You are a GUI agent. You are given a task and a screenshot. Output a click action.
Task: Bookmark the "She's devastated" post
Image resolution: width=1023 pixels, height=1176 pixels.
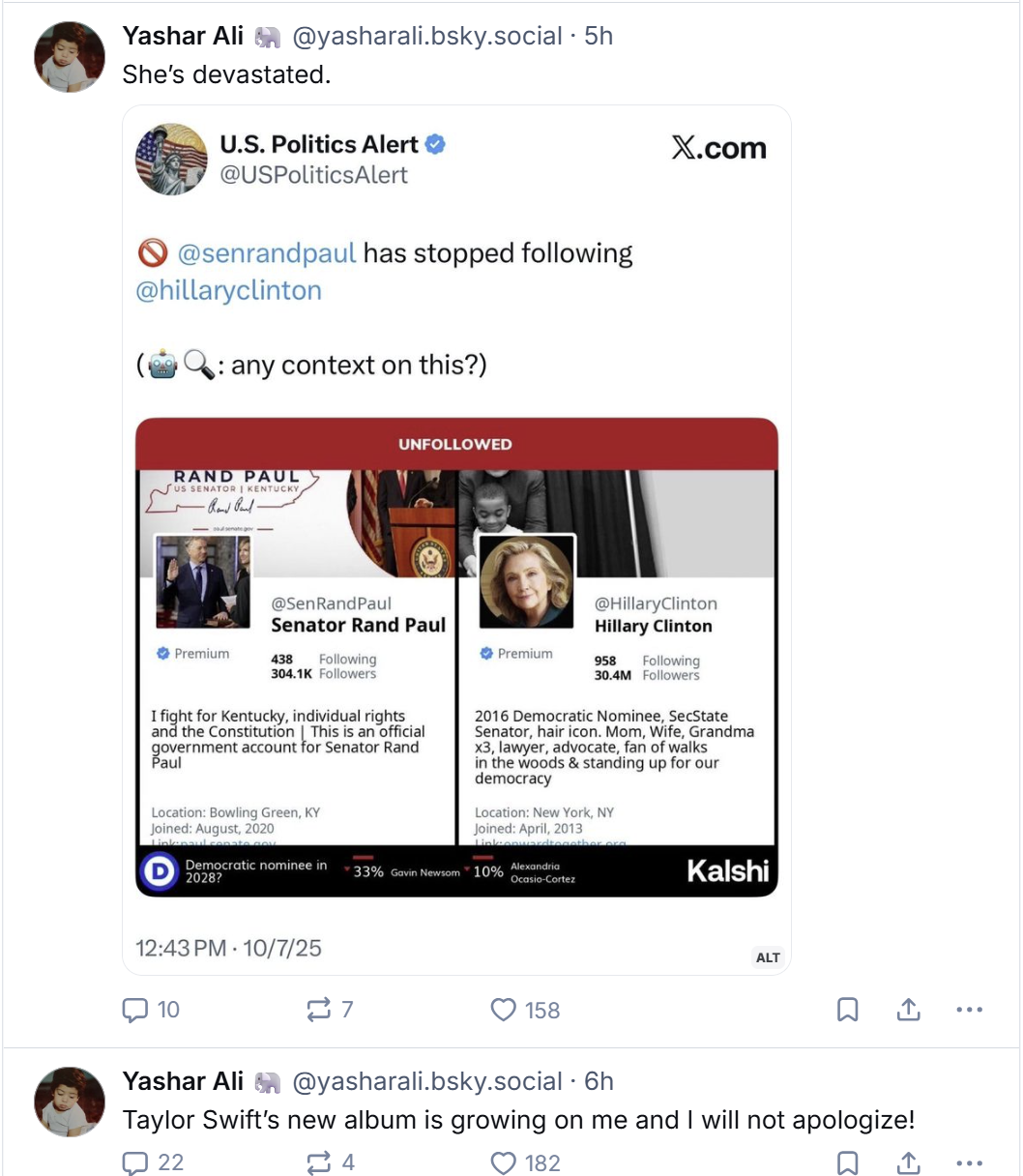click(847, 1010)
